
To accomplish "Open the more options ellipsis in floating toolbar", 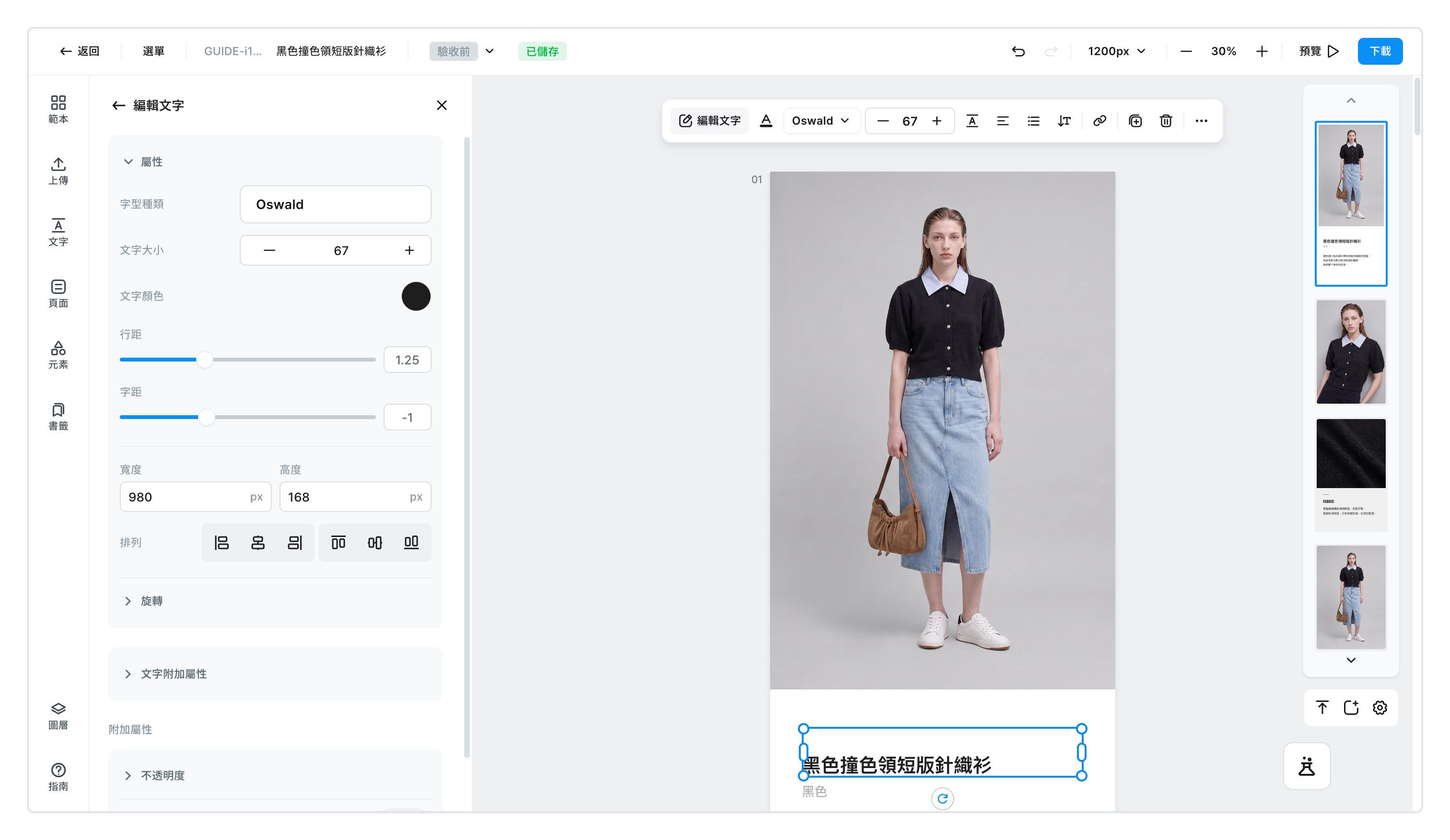I will click(x=1202, y=121).
